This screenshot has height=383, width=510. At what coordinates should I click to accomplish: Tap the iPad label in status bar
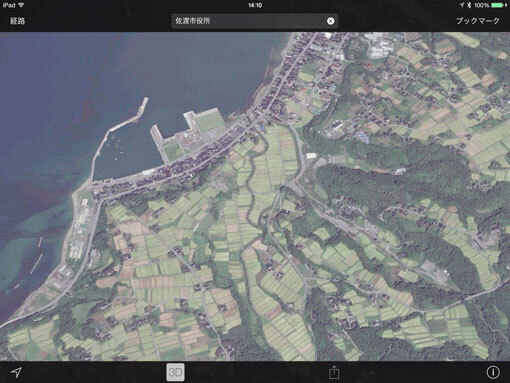click(x=9, y=5)
